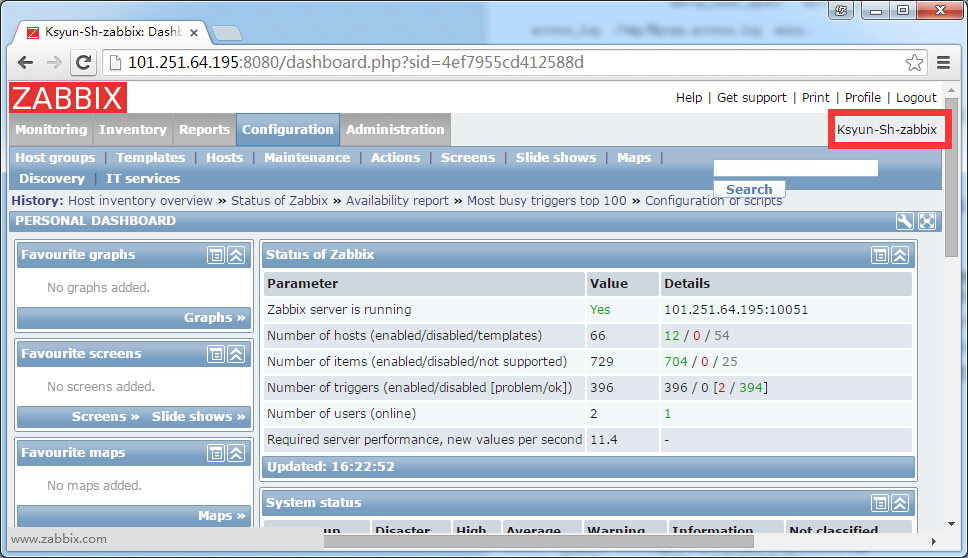Image resolution: width=968 pixels, height=558 pixels.
Task: Click the page icon in address bar
Action: tap(115, 62)
